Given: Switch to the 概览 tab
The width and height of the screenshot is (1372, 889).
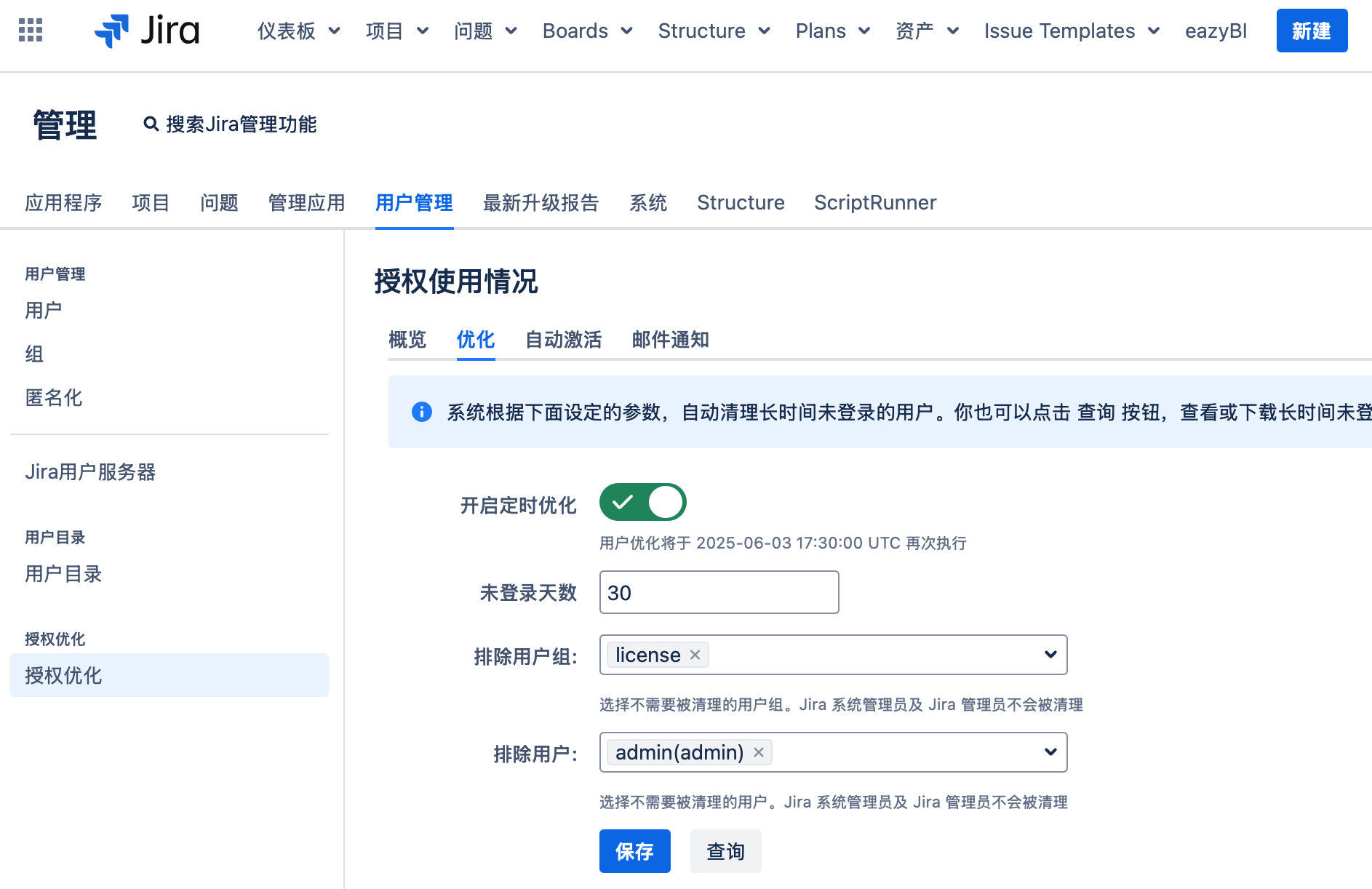Looking at the screenshot, I should click(x=407, y=340).
